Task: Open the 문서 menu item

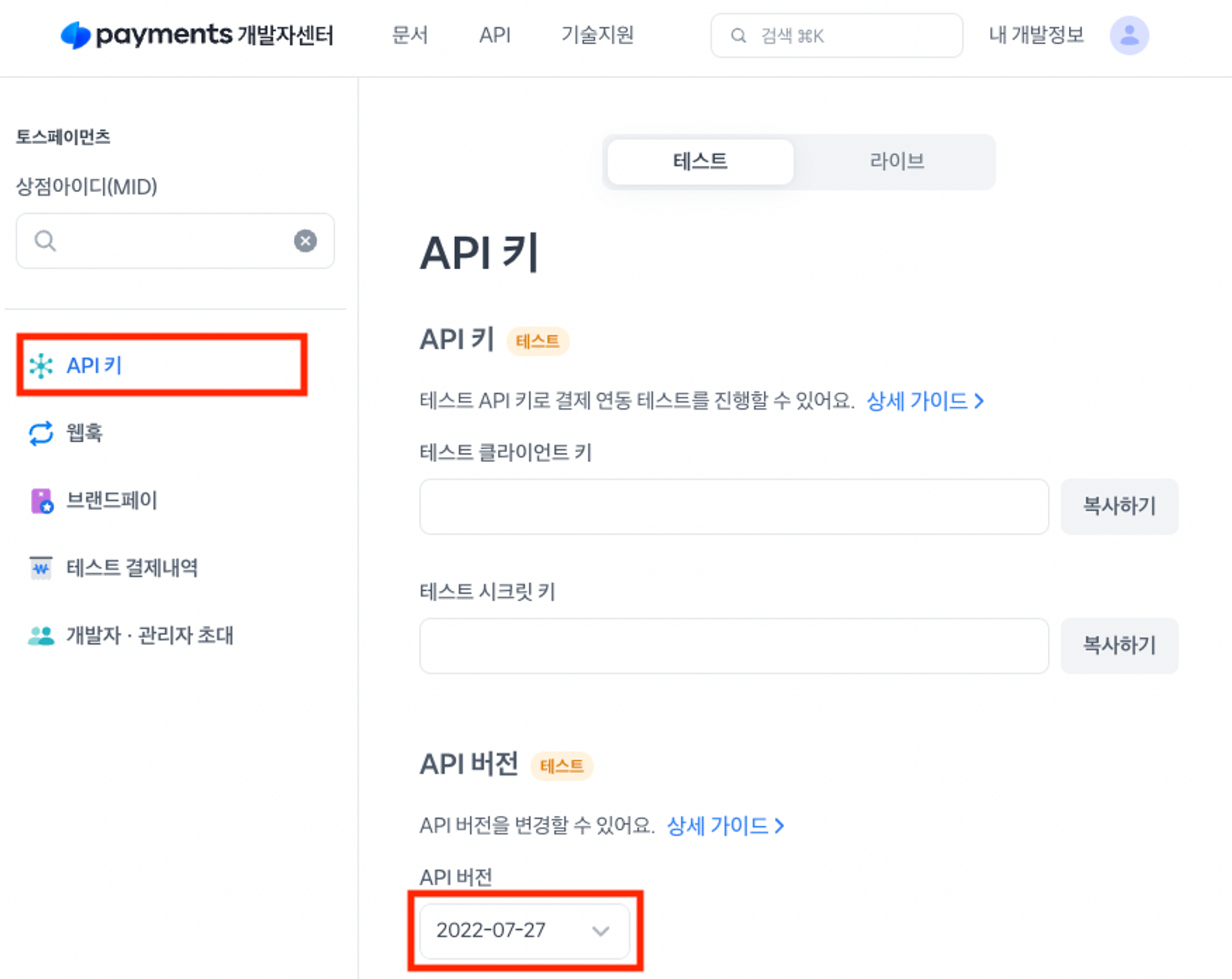Action: tap(410, 35)
